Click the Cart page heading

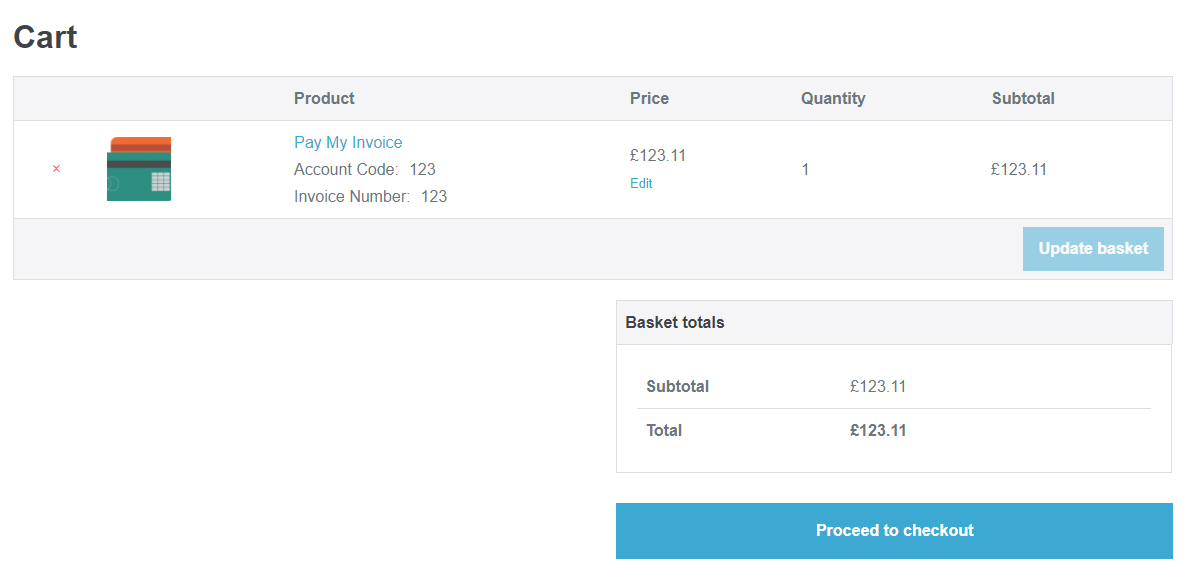46,37
